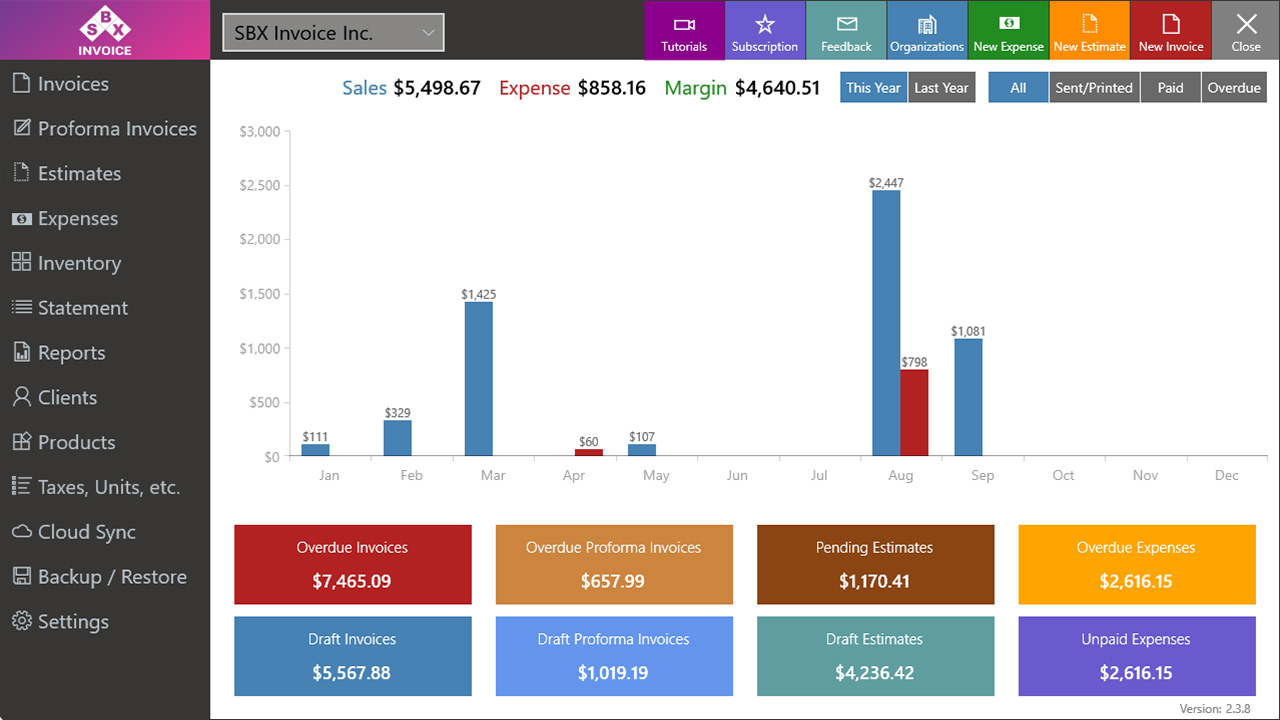Open the Pending Estimates tile
Screen dimensions: 1280x720
click(875, 565)
